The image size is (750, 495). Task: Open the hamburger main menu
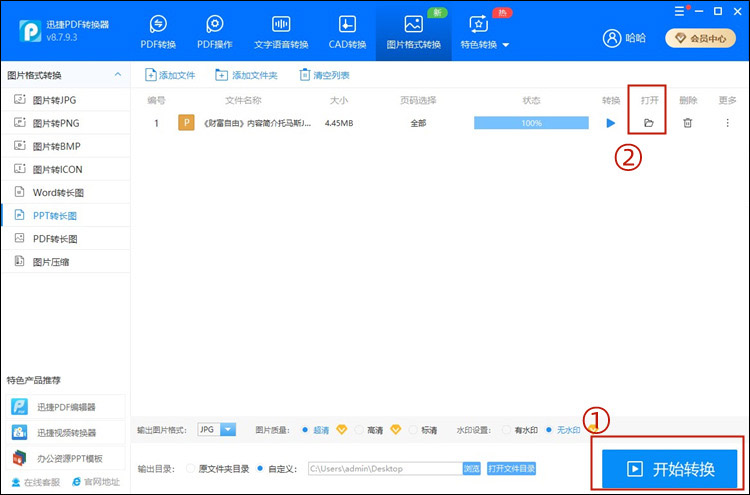[x=679, y=11]
